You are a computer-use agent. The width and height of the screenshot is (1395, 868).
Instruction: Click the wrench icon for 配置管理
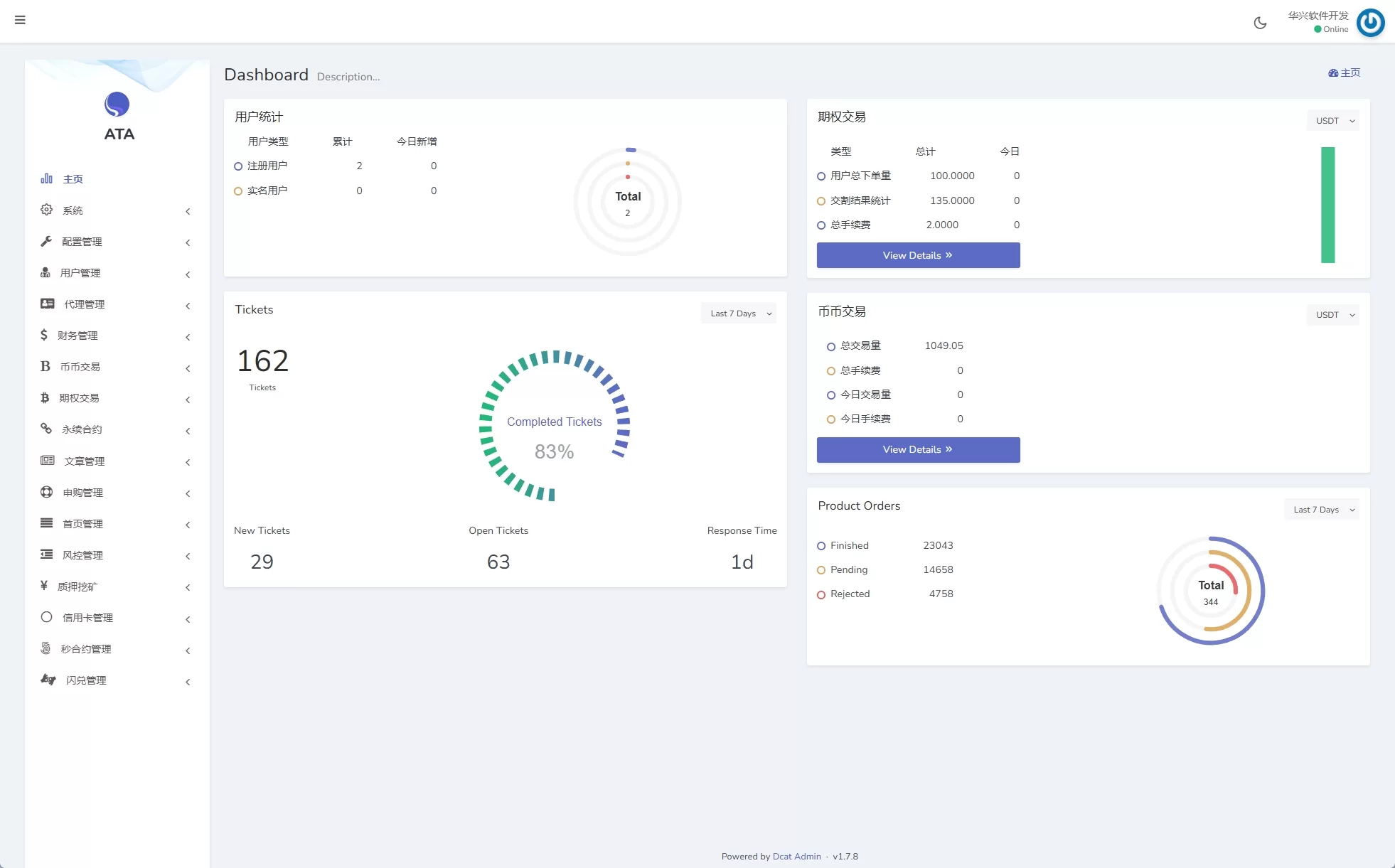[x=46, y=242]
